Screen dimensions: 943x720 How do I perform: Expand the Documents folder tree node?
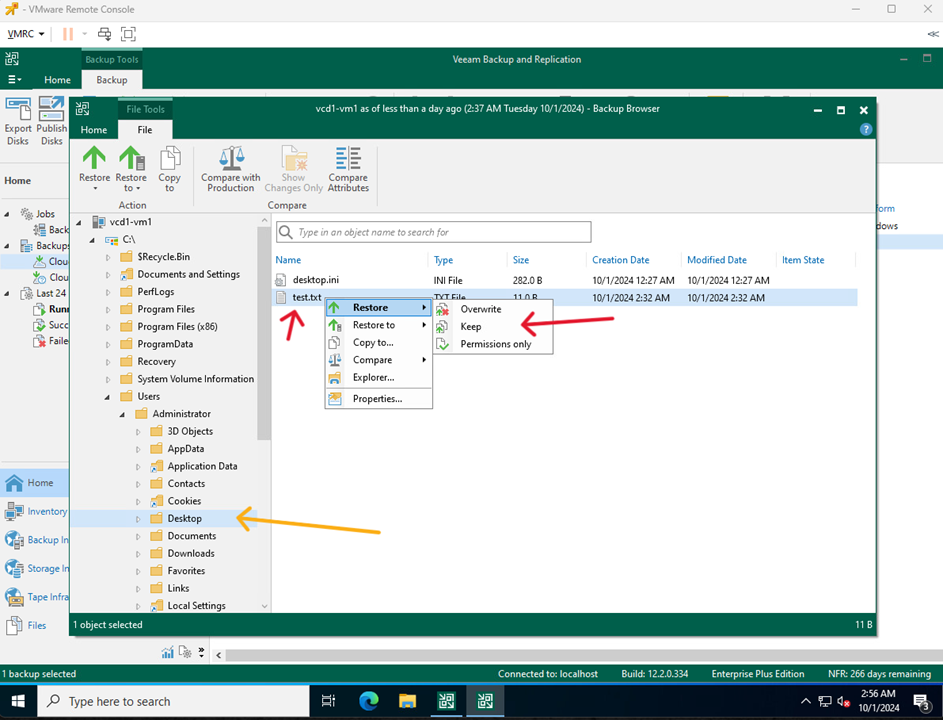[x=138, y=536]
